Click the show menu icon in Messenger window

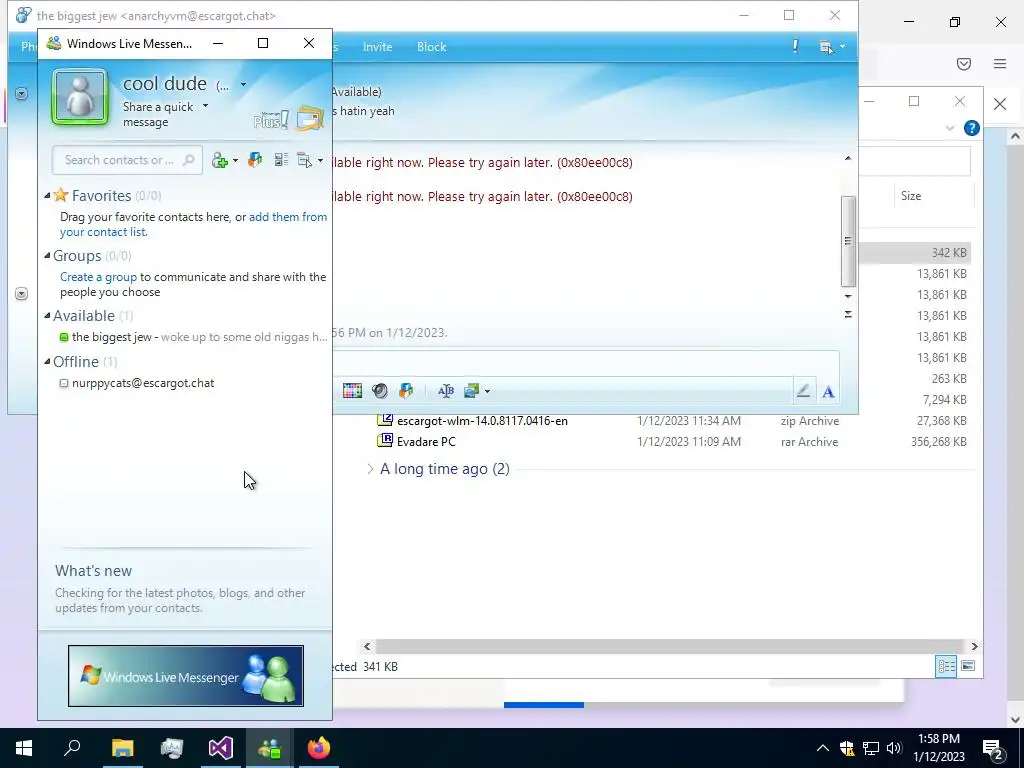point(304,160)
